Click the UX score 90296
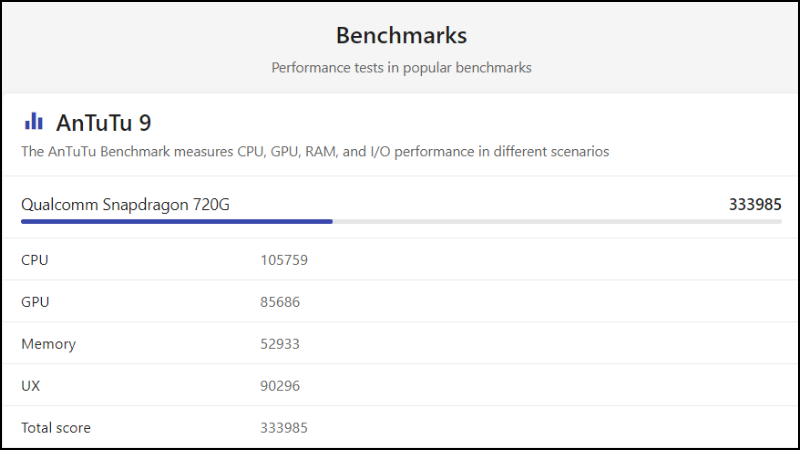This screenshot has width=800, height=450. [x=280, y=386]
